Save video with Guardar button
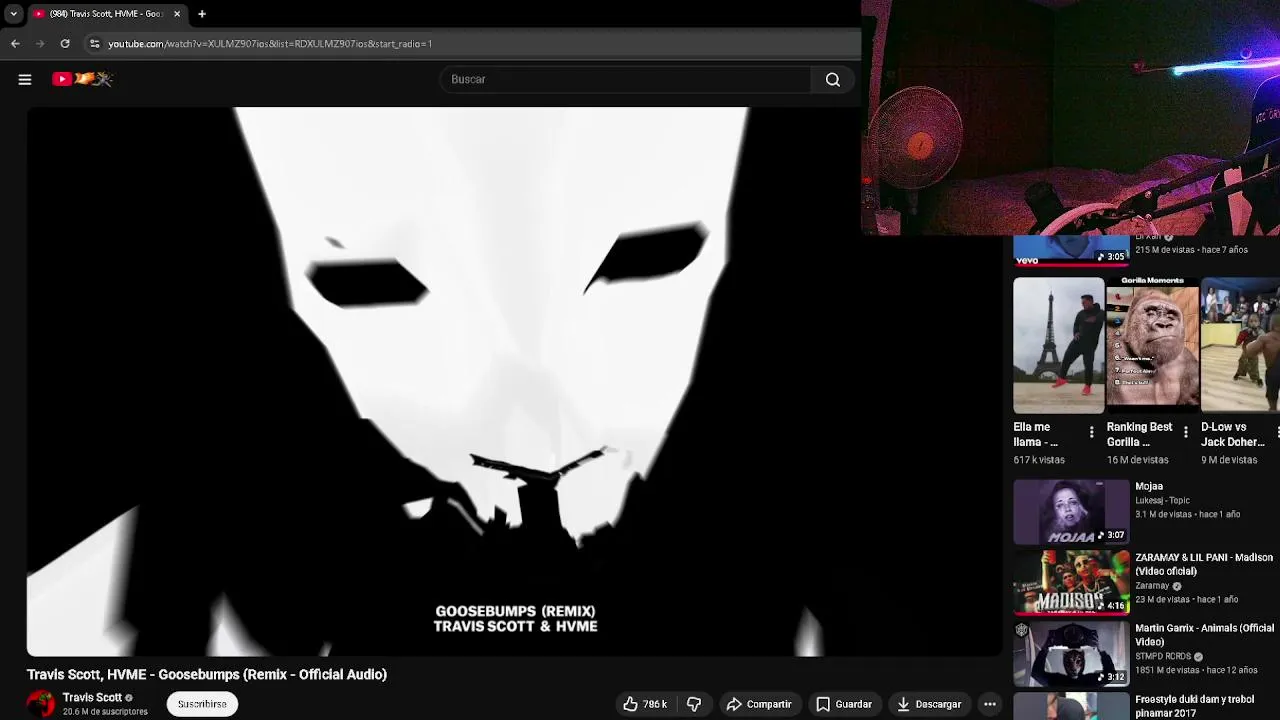Image resolution: width=1280 pixels, height=720 pixels. point(843,704)
